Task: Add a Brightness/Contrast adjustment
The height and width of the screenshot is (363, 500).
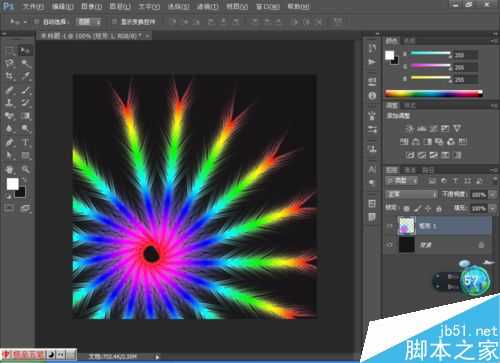Action: click(x=409, y=128)
